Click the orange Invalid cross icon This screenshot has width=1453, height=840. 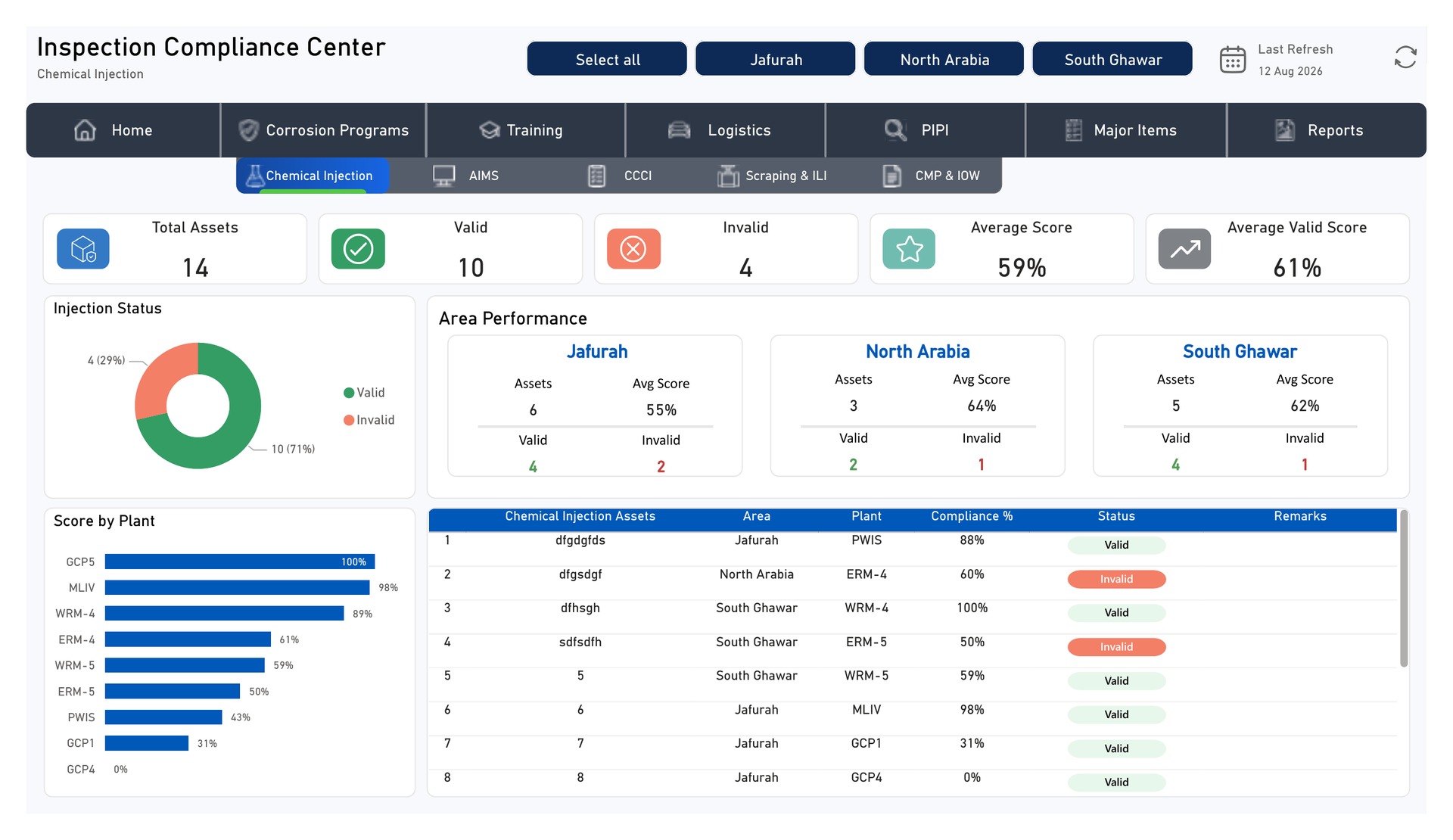point(633,249)
